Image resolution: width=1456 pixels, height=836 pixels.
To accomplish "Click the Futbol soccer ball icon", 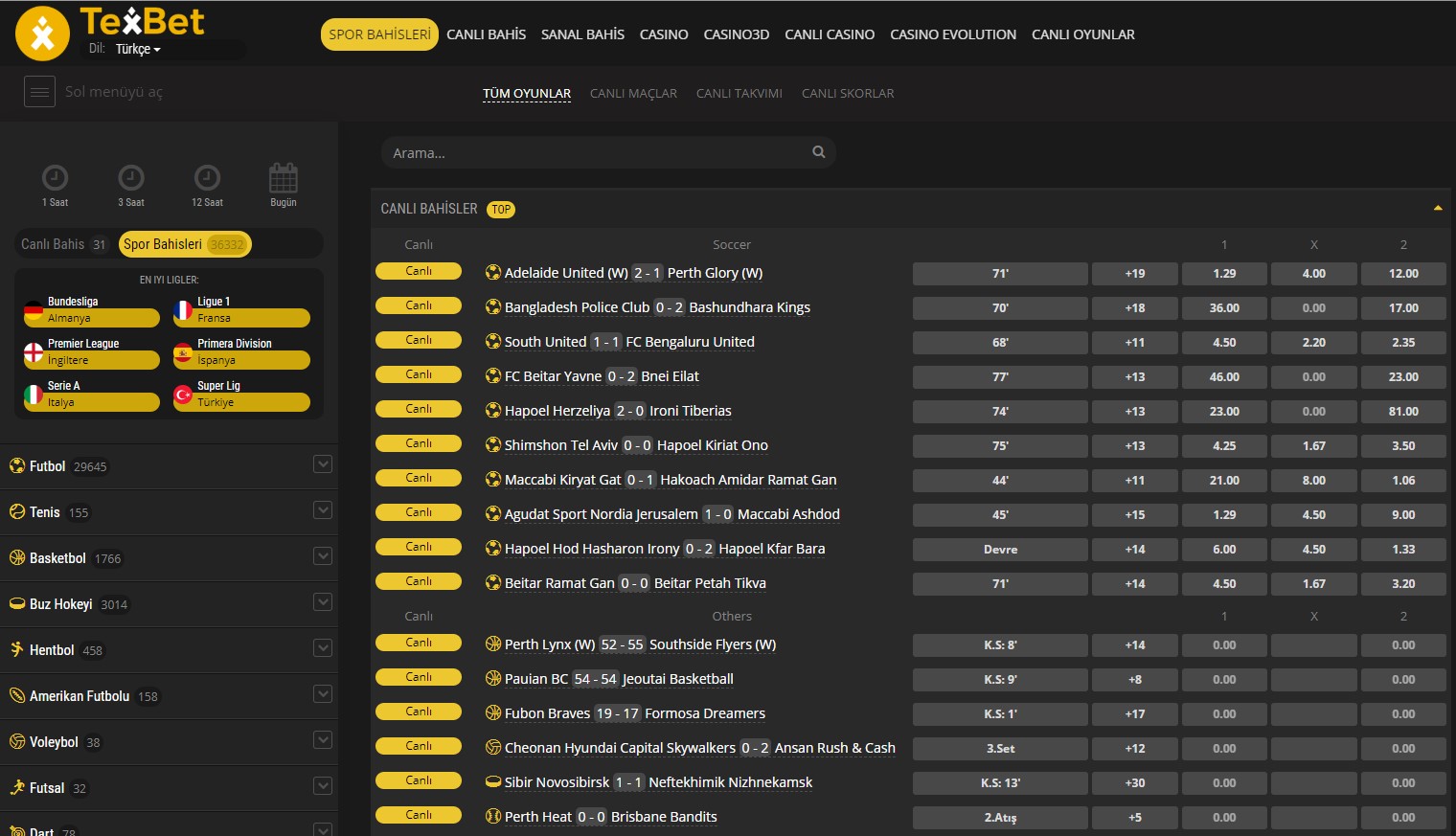I will (17, 465).
